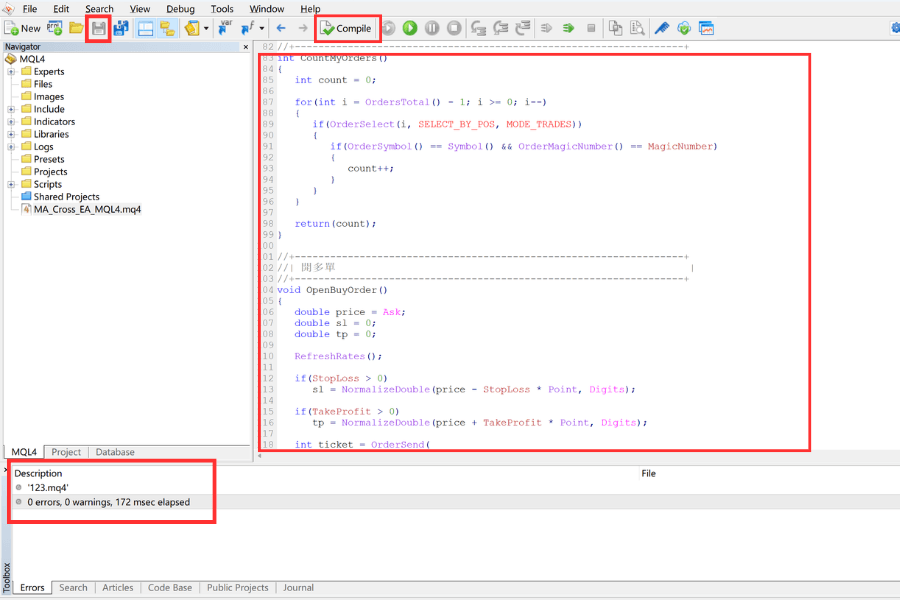
Task: Expand the Scripts folder tree node
Action: [11, 184]
